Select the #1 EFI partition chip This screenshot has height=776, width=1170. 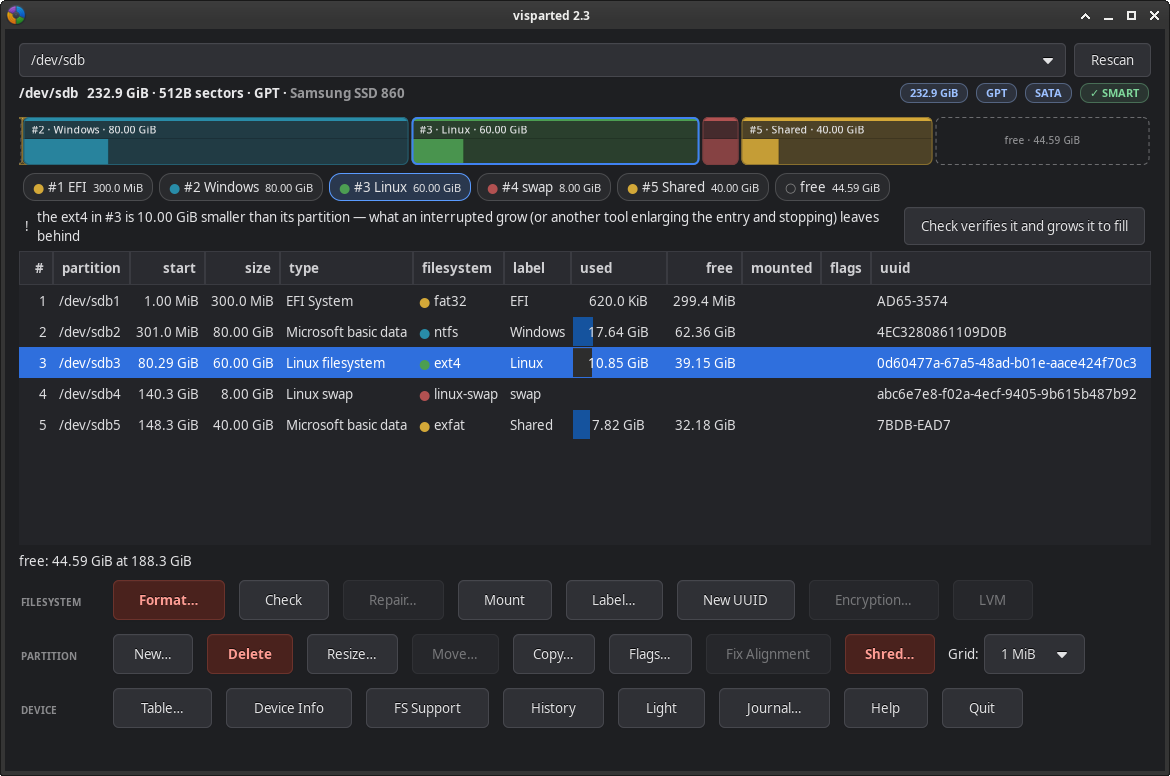pyautogui.click(x=88, y=187)
